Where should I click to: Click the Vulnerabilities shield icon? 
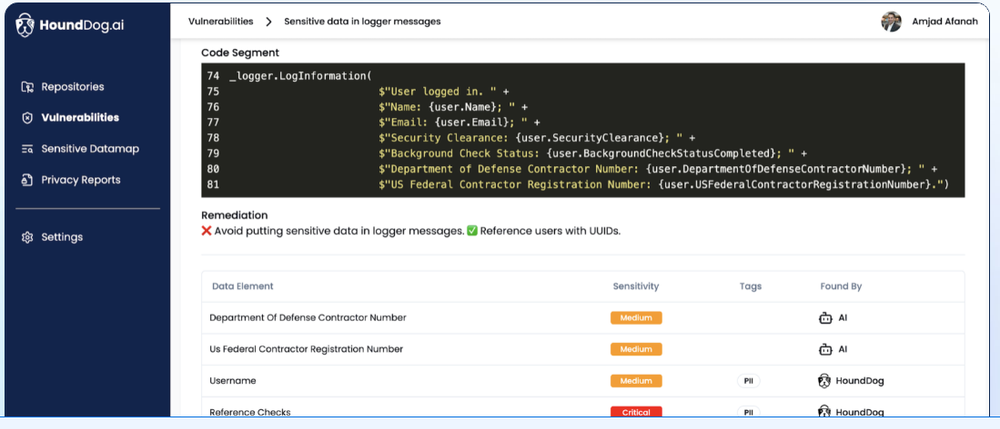click(x=28, y=118)
